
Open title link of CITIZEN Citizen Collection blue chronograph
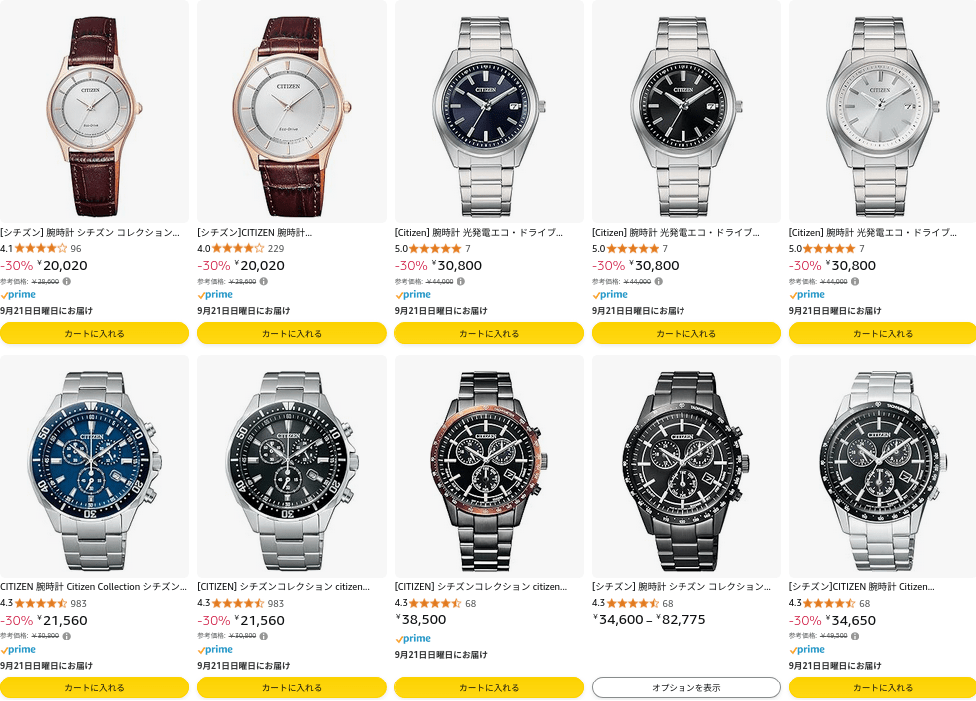93,586
